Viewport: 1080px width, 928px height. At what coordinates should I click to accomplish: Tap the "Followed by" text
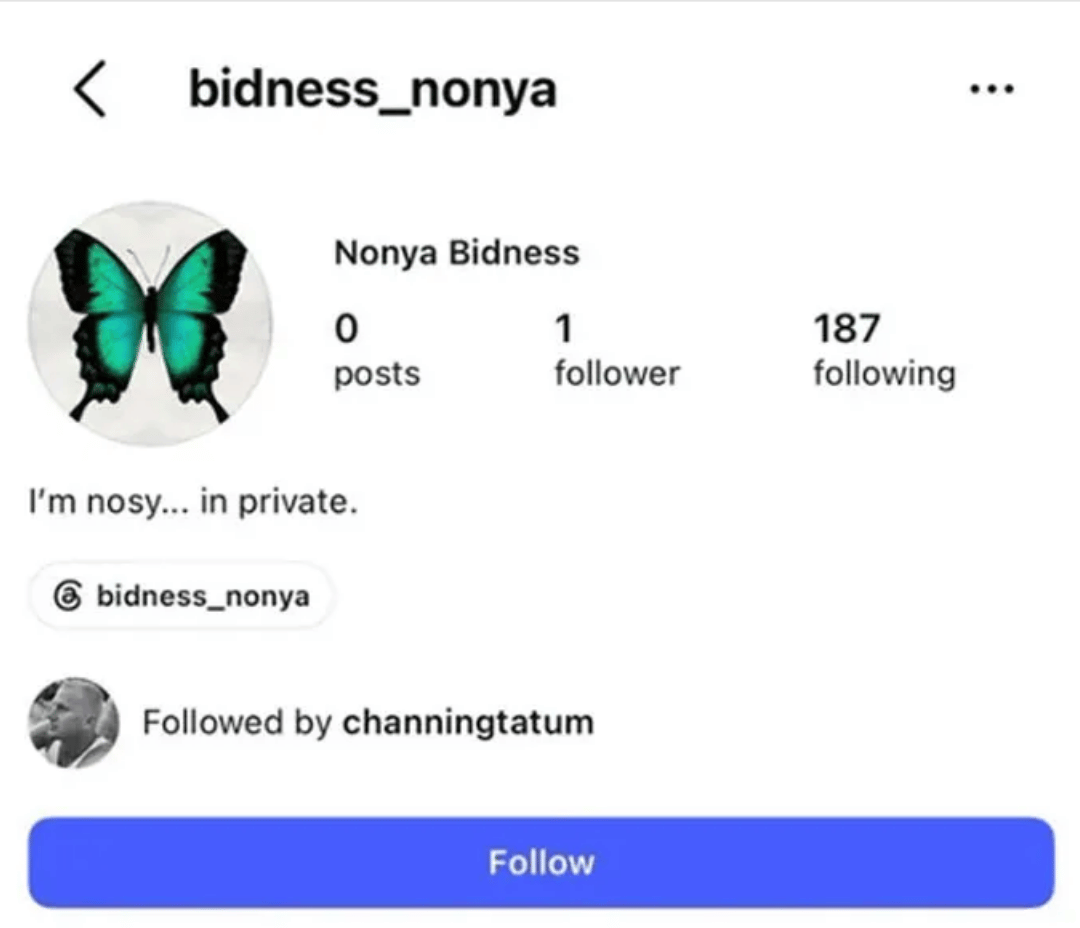point(238,723)
